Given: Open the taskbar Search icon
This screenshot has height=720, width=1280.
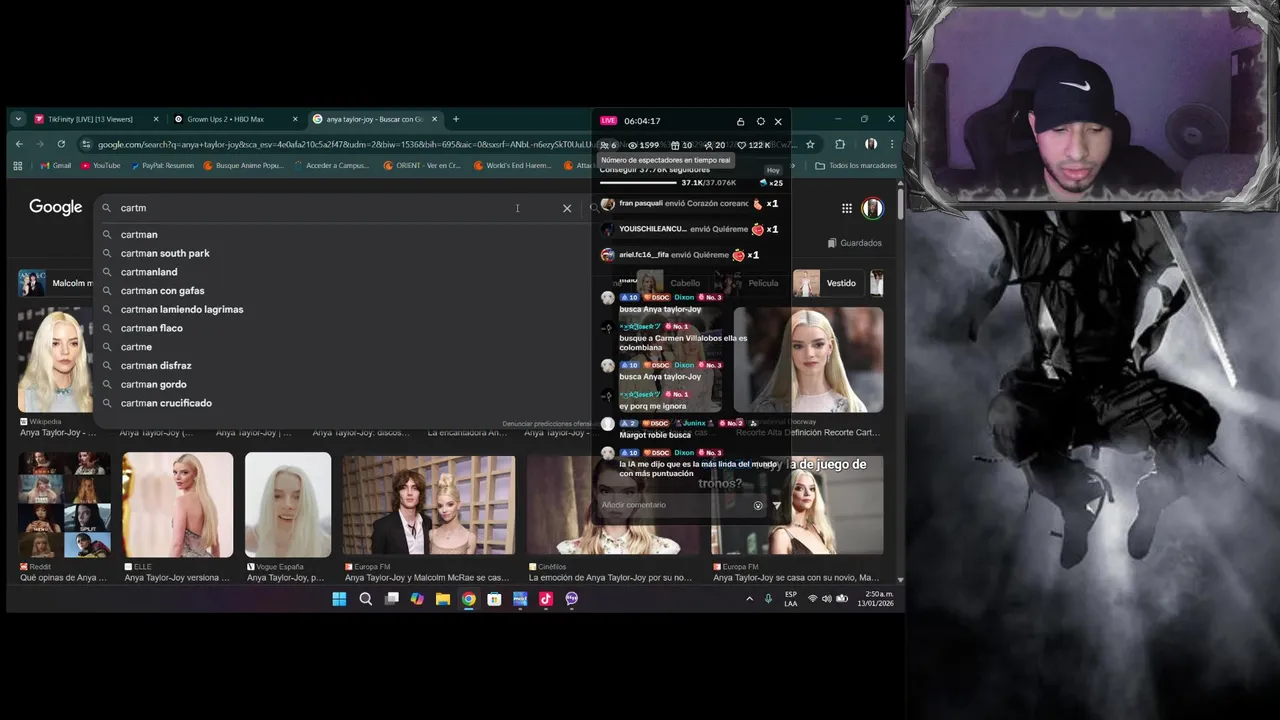Looking at the screenshot, I should tap(365, 599).
